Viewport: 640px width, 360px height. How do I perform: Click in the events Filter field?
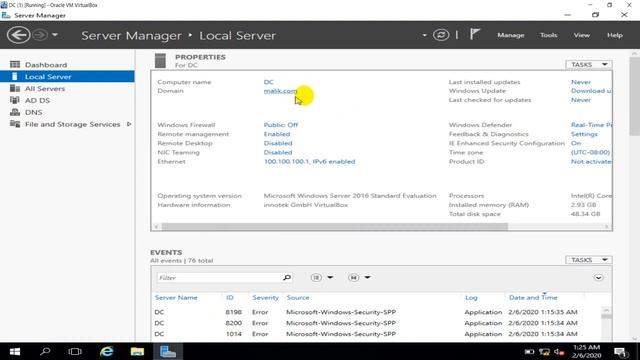[219, 278]
